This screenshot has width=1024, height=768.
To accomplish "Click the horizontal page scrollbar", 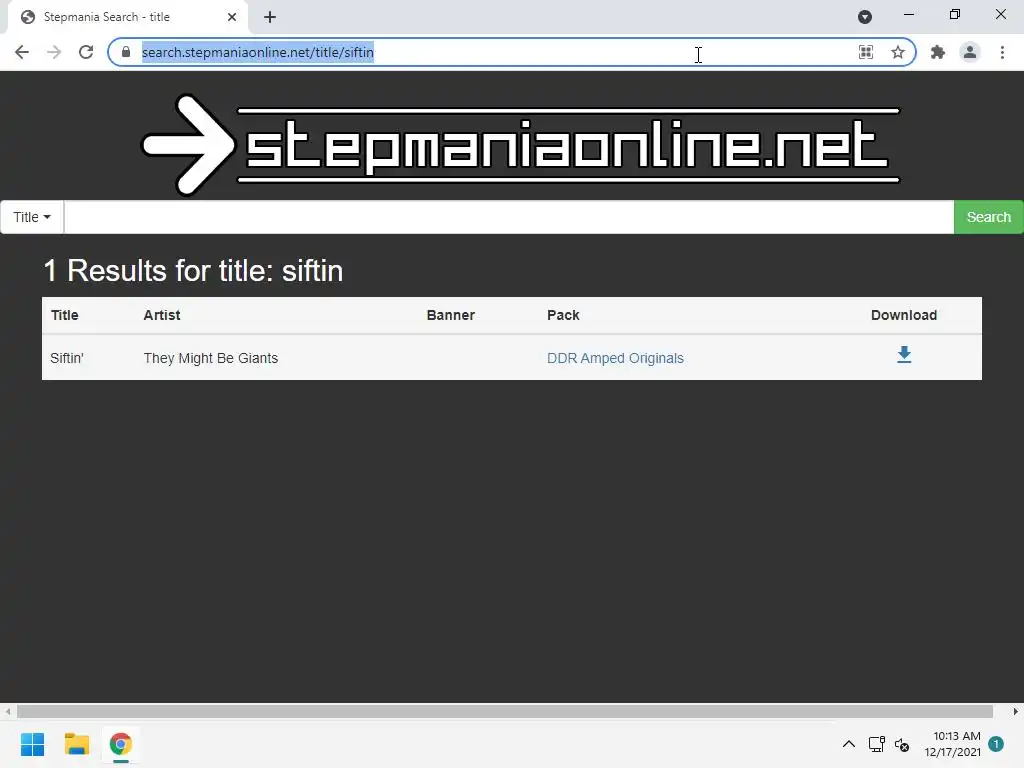I will pyautogui.click(x=505, y=711).
